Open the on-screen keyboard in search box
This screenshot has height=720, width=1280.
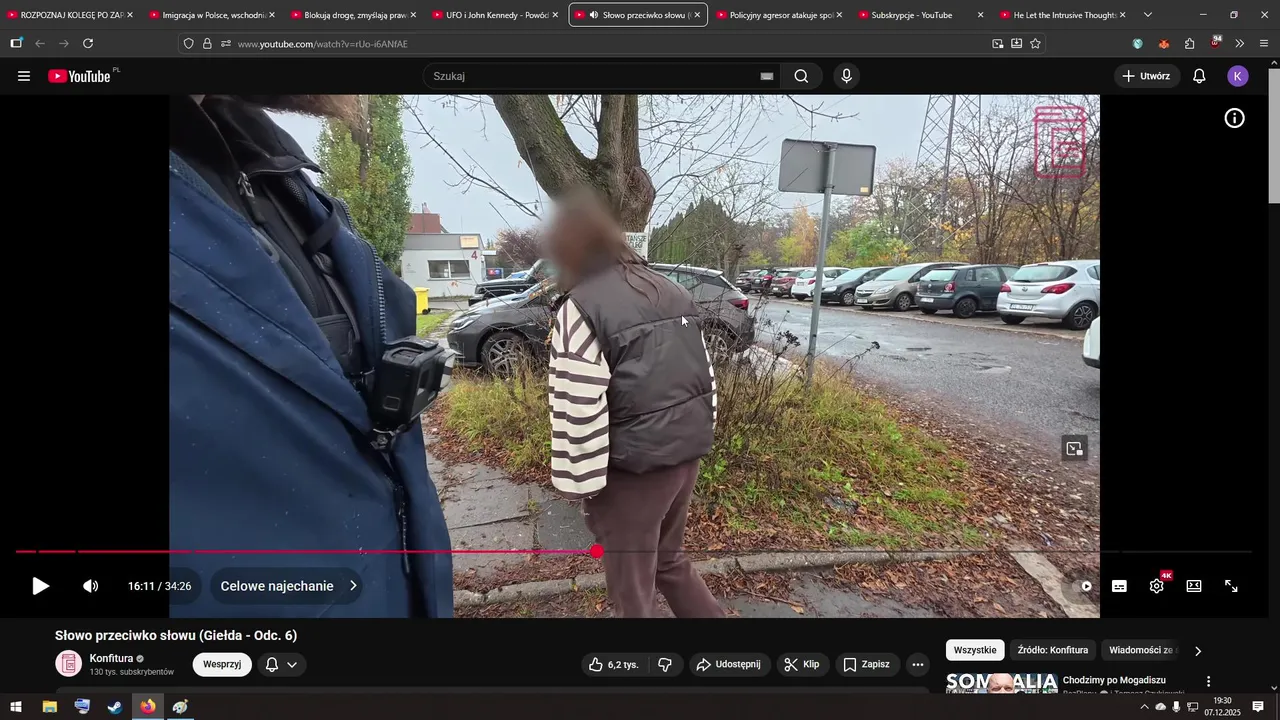[x=767, y=76]
